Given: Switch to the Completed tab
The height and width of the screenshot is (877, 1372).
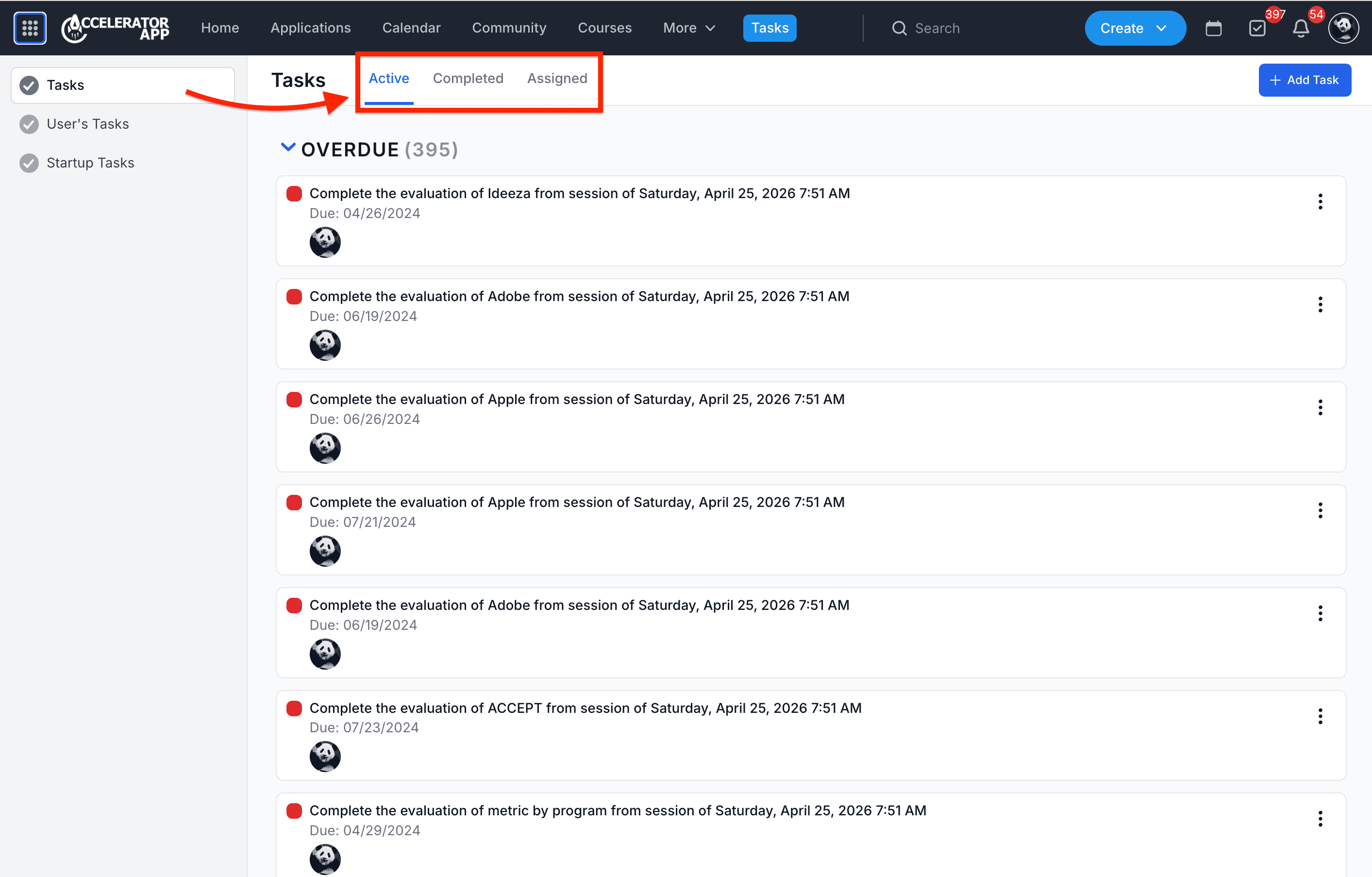Looking at the screenshot, I should tap(468, 79).
